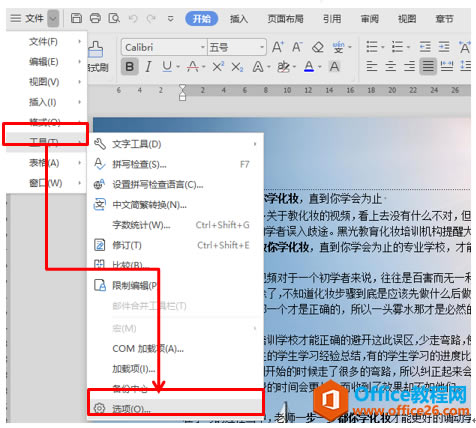Open the 页面布局 tab
The height and width of the screenshot is (428, 476).
(x=285, y=18)
